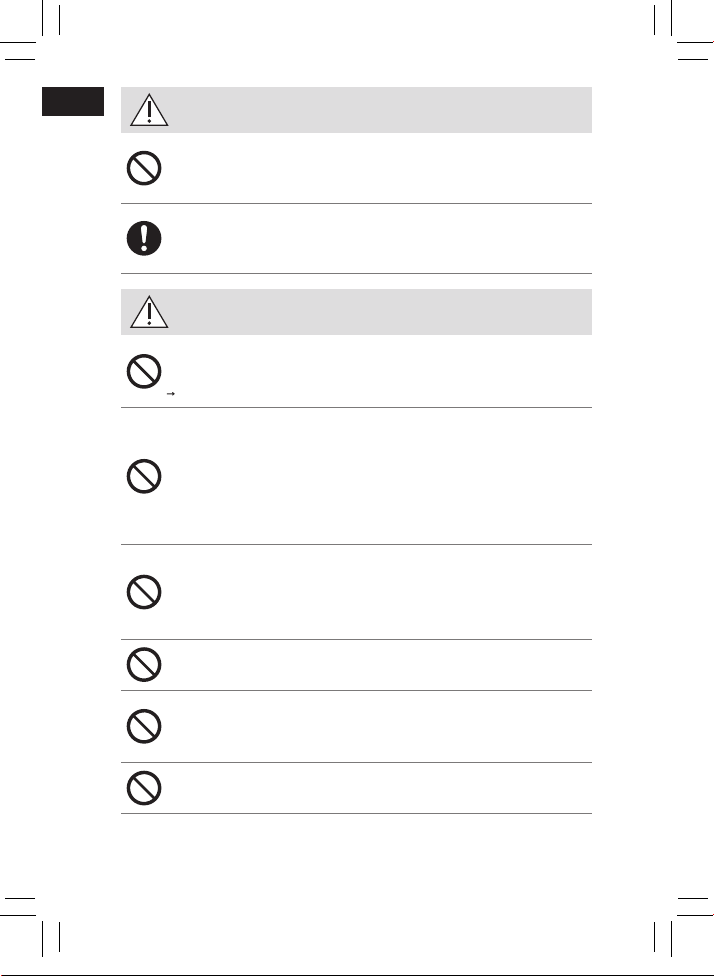
Task: Click the crop marks in the bottom-right corner
Action: tap(682, 926)
